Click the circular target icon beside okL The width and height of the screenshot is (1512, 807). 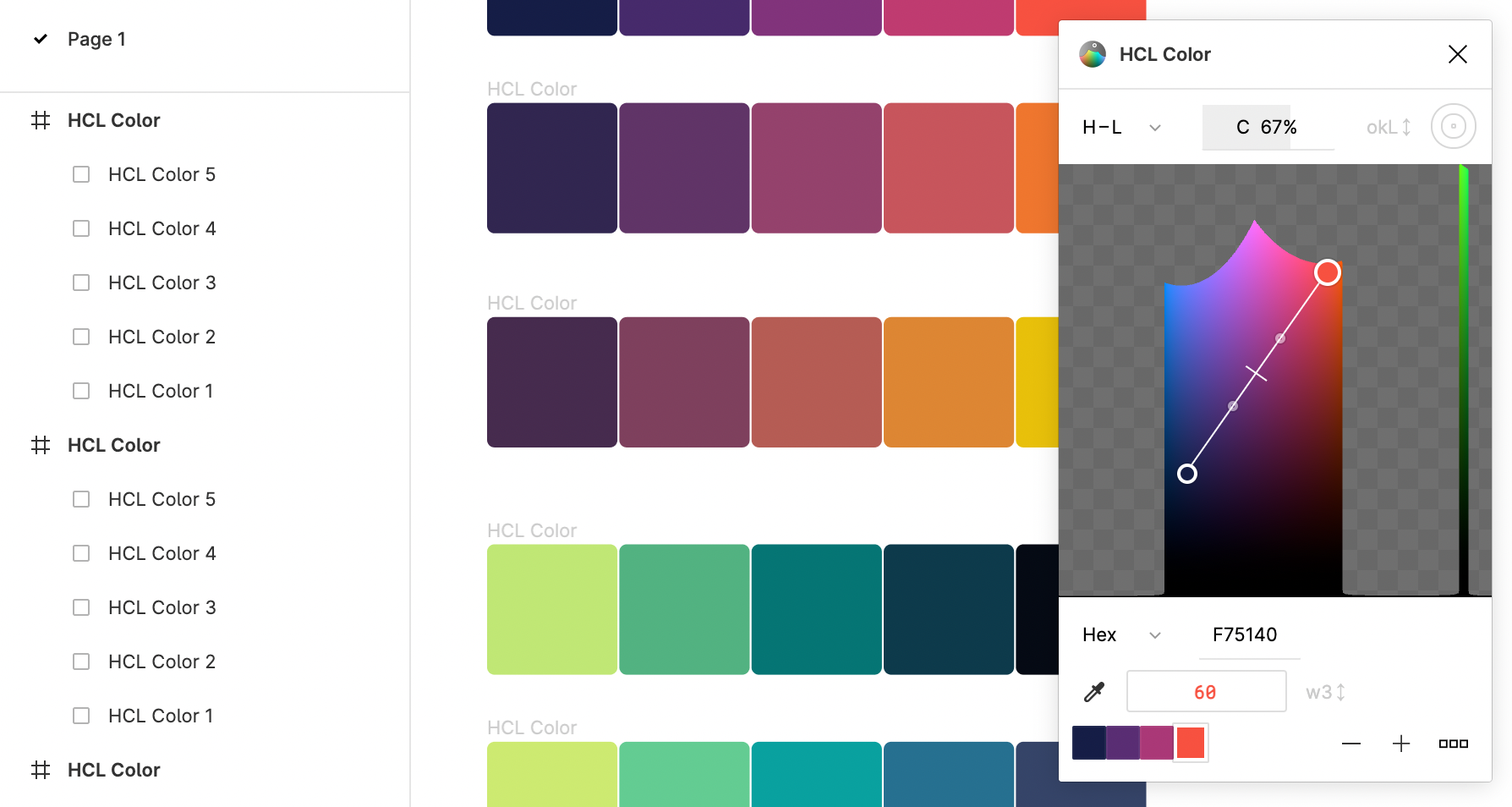coord(1453,127)
